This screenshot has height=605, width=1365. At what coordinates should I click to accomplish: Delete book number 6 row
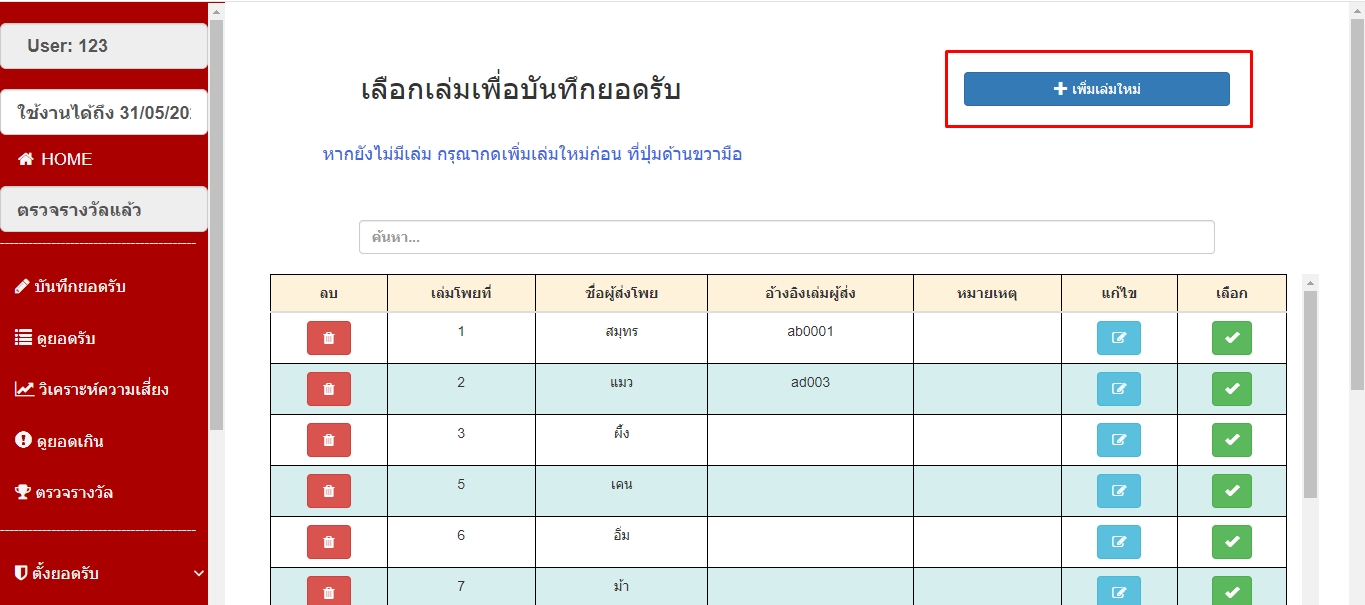pos(328,542)
